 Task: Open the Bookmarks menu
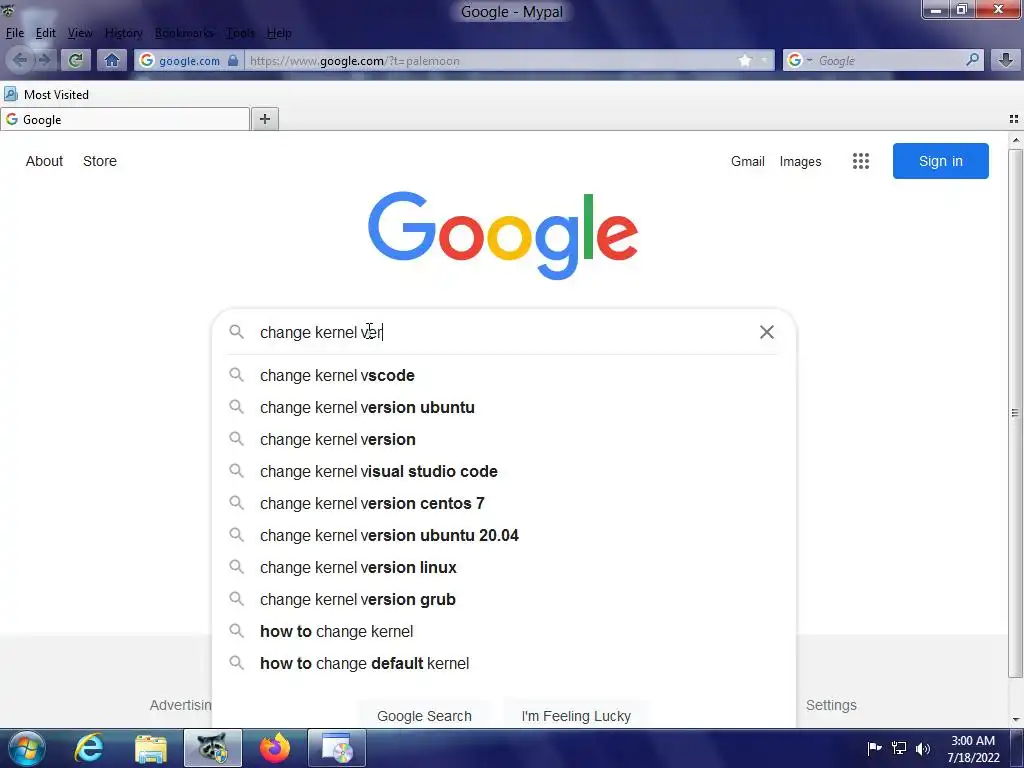coord(184,33)
